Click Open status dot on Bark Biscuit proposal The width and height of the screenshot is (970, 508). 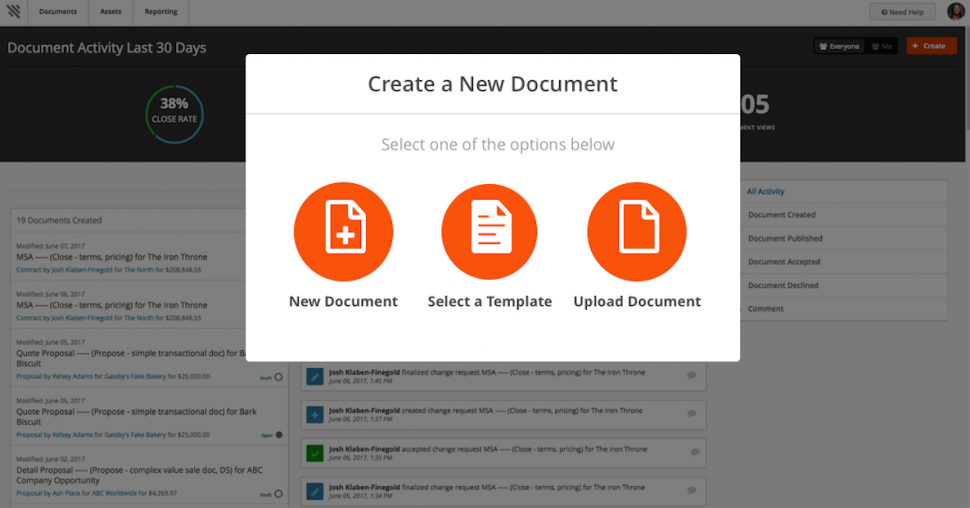279,435
